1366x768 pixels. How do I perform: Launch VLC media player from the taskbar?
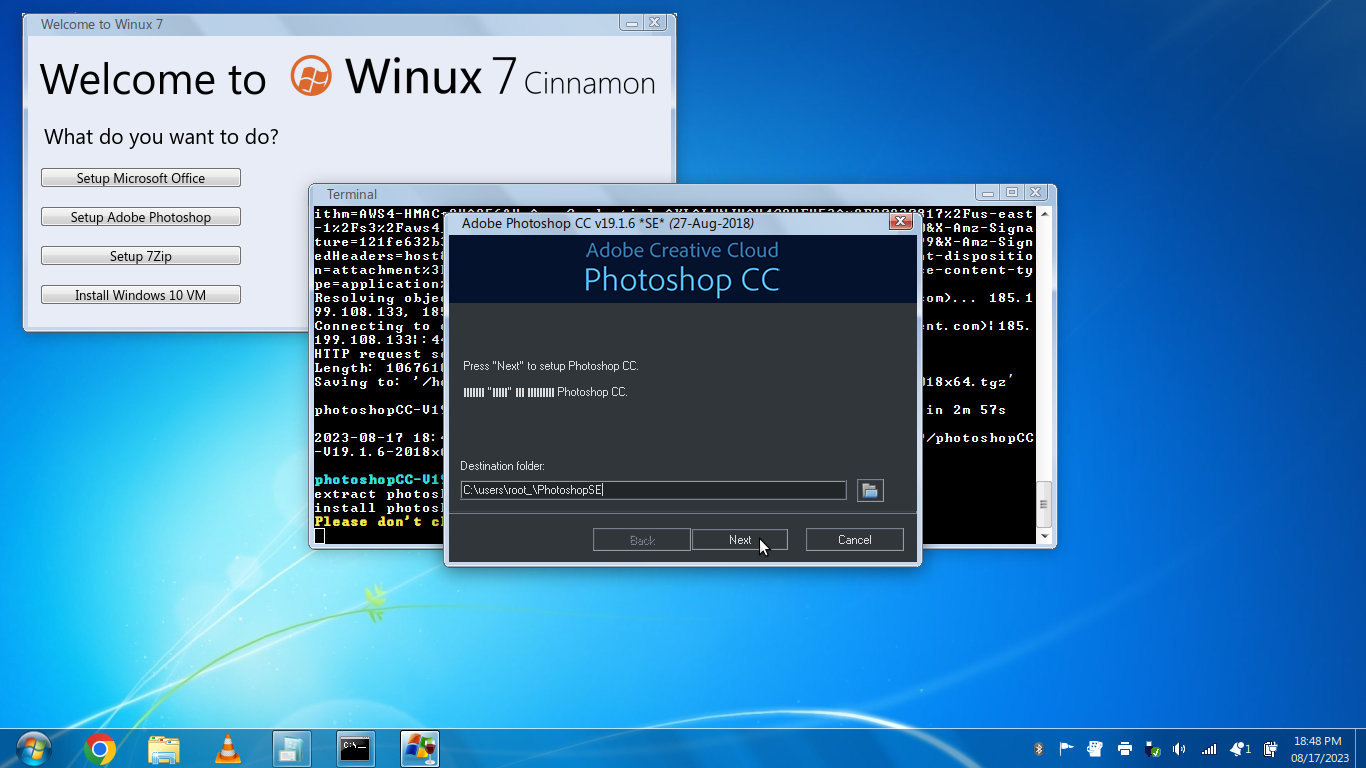point(228,748)
